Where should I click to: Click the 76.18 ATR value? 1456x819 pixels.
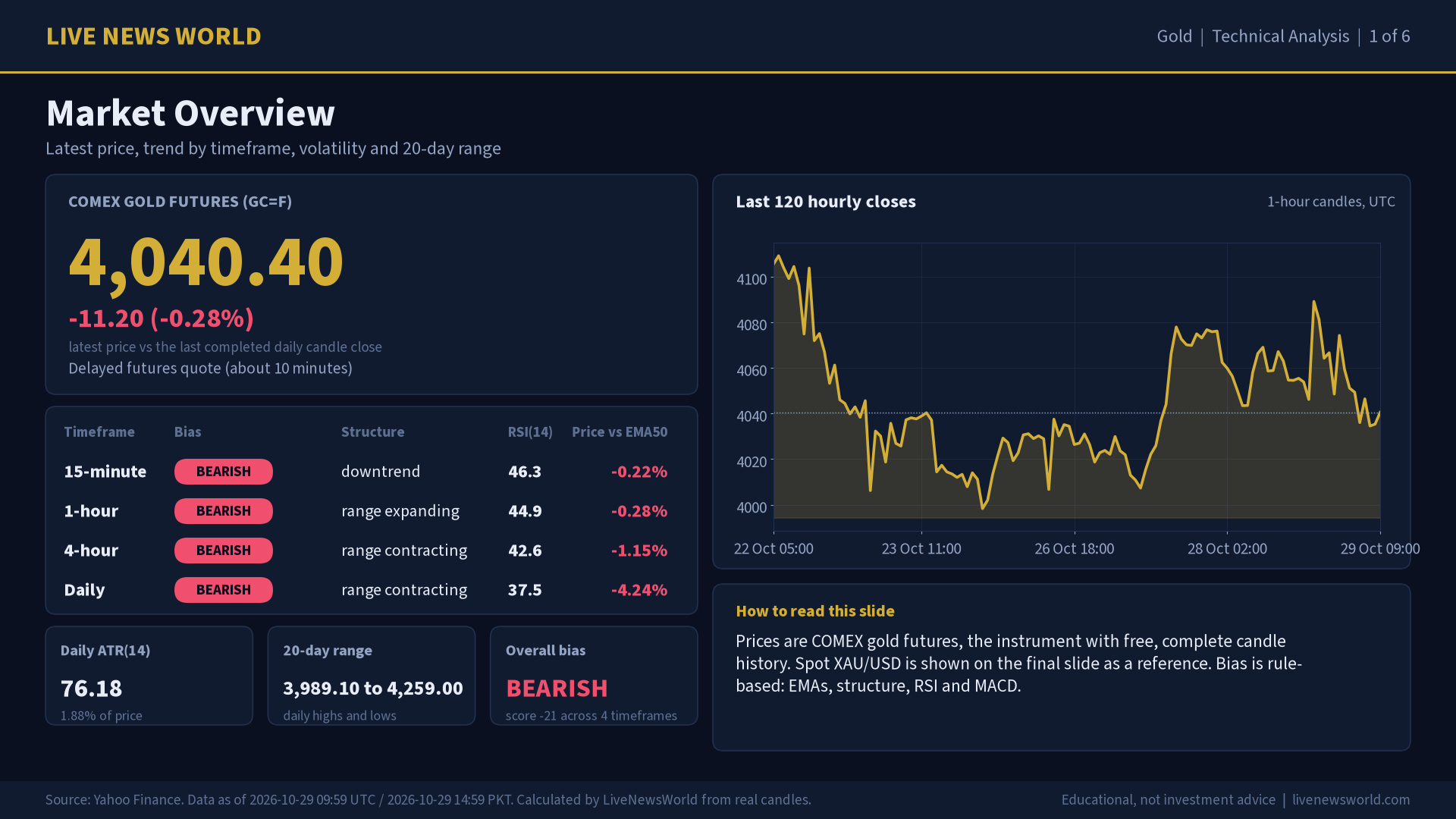[91, 689]
